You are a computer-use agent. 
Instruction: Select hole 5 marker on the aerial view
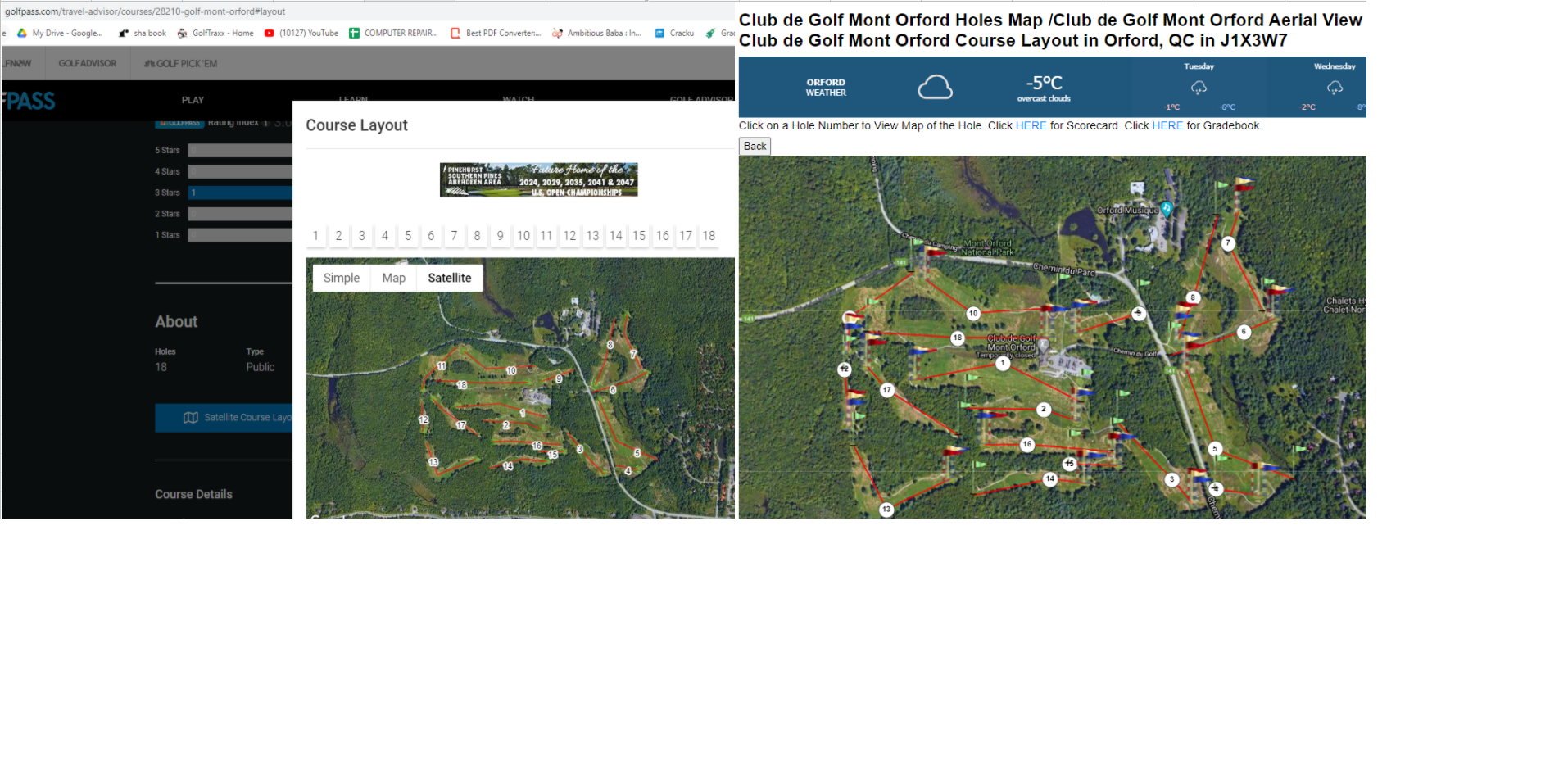[1216, 448]
